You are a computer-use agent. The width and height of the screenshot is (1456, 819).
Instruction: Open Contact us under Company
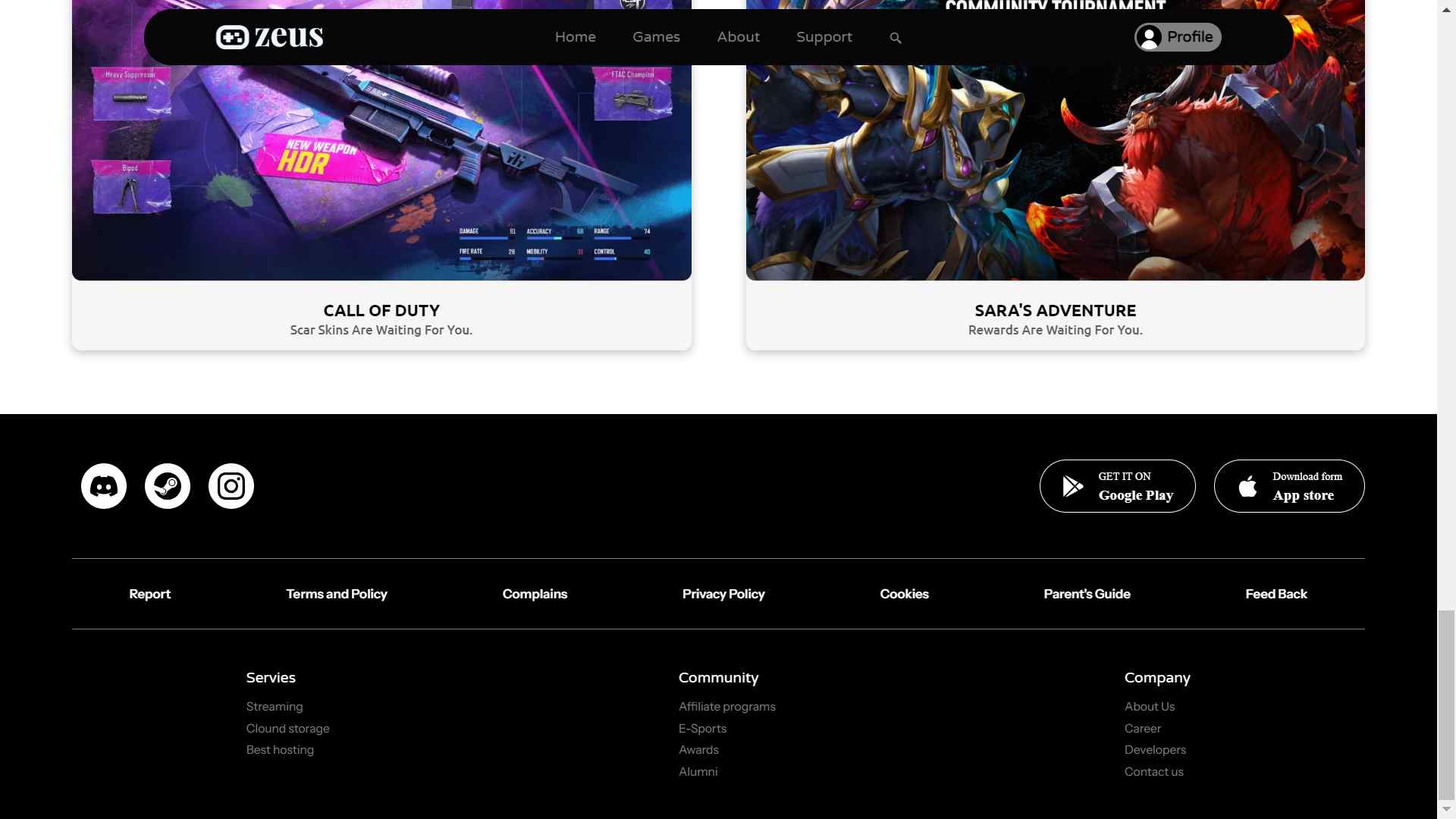coord(1153,771)
